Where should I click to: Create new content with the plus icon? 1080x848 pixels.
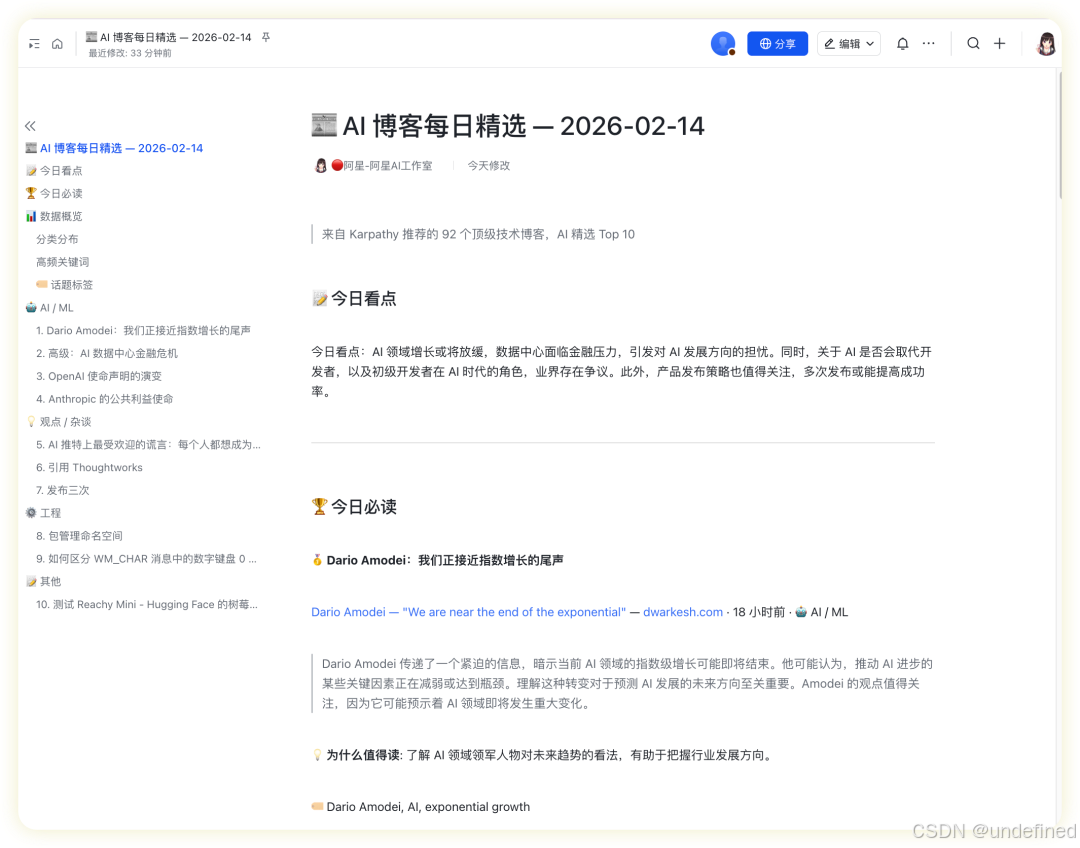click(1000, 43)
